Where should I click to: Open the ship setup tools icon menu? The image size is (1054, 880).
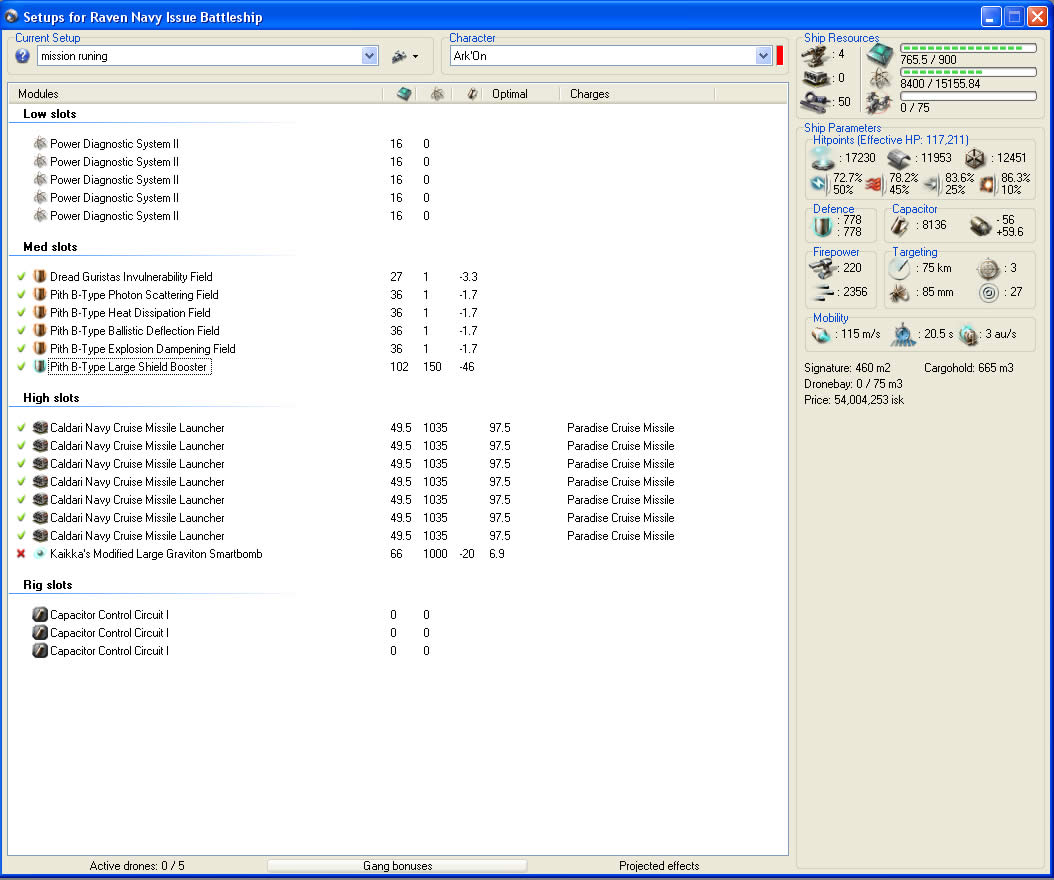(x=405, y=56)
